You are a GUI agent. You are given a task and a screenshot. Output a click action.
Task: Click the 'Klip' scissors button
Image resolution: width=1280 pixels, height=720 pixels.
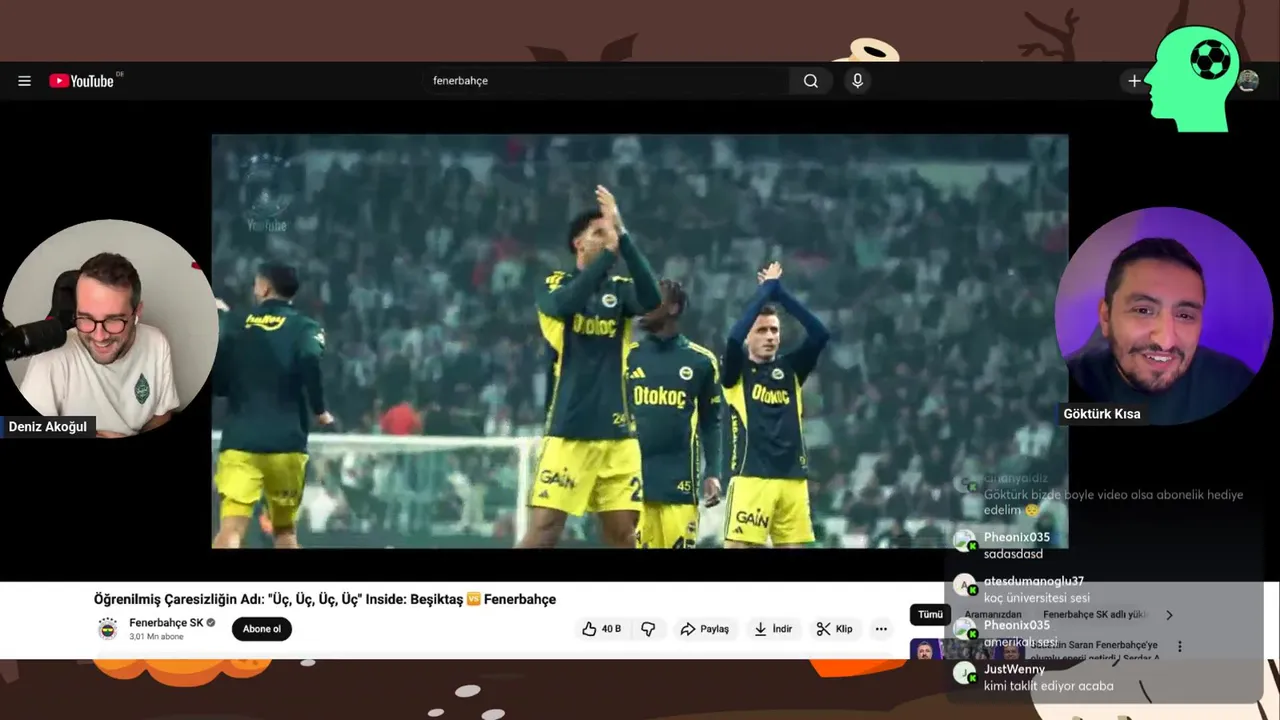pyautogui.click(x=834, y=629)
